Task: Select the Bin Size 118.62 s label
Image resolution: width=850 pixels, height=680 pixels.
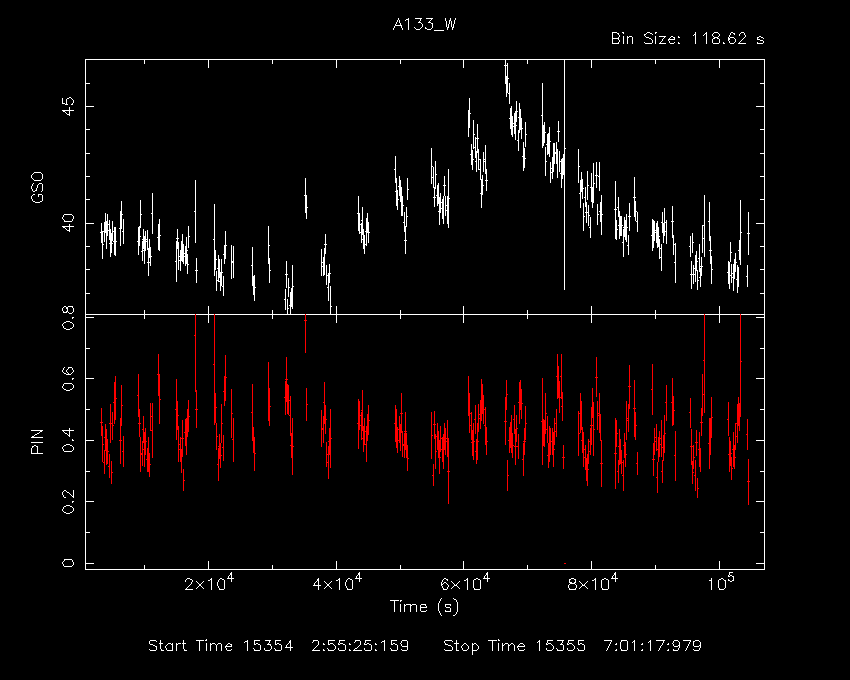Action: [687, 39]
